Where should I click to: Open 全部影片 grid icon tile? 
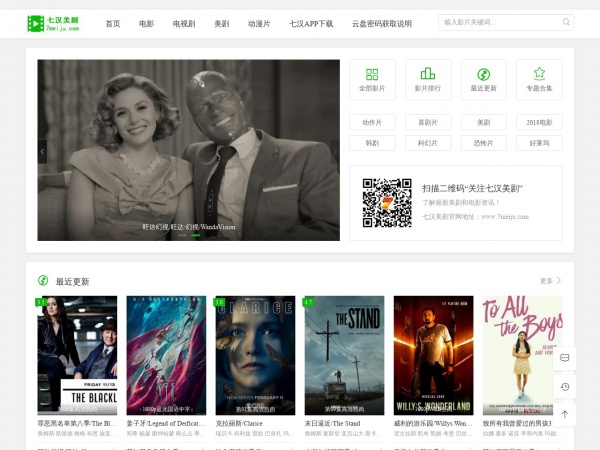(x=372, y=80)
